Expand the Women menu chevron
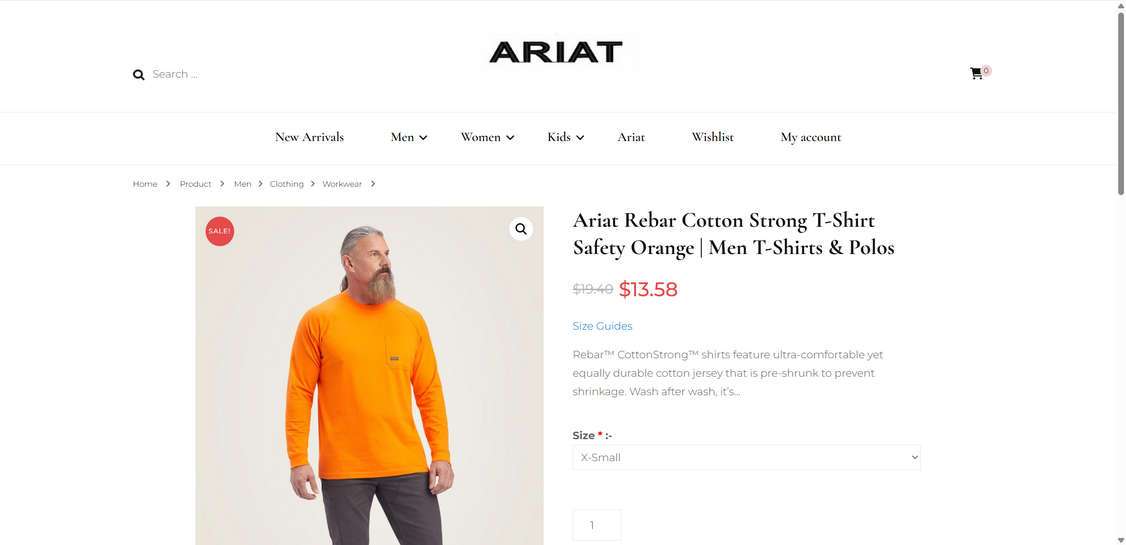This screenshot has width=1126, height=545. pyautogui.click(x=510, y=138)
